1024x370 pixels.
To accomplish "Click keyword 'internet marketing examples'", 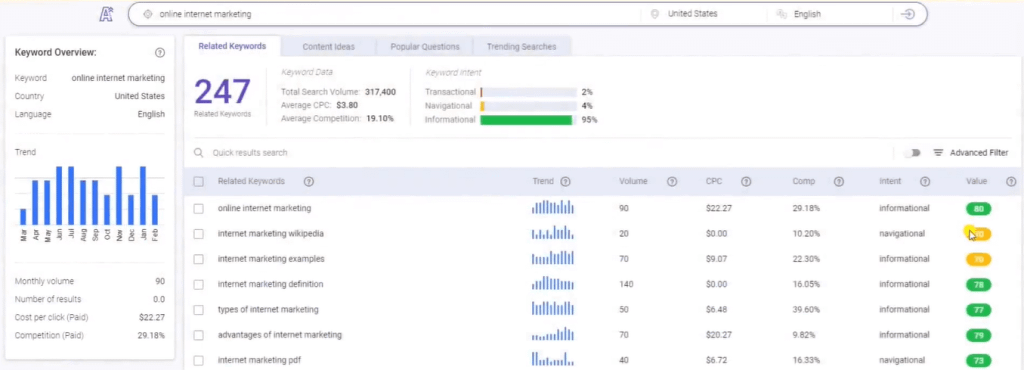I will pos(270,259).
